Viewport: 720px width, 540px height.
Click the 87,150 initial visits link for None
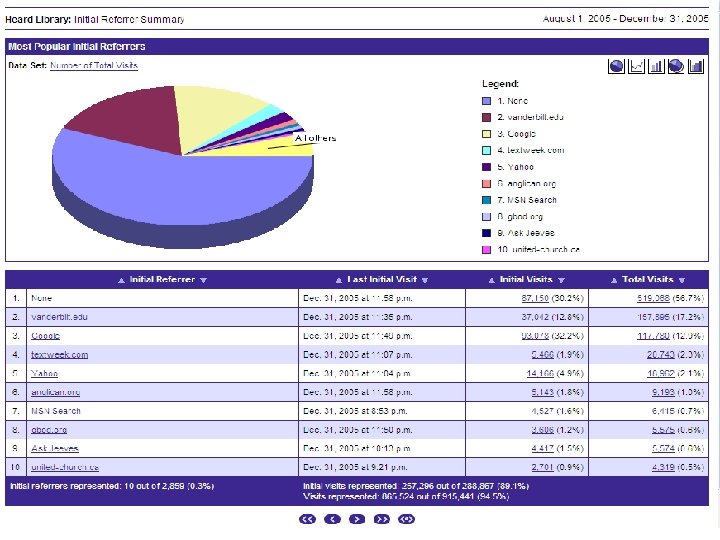point(535,298)
